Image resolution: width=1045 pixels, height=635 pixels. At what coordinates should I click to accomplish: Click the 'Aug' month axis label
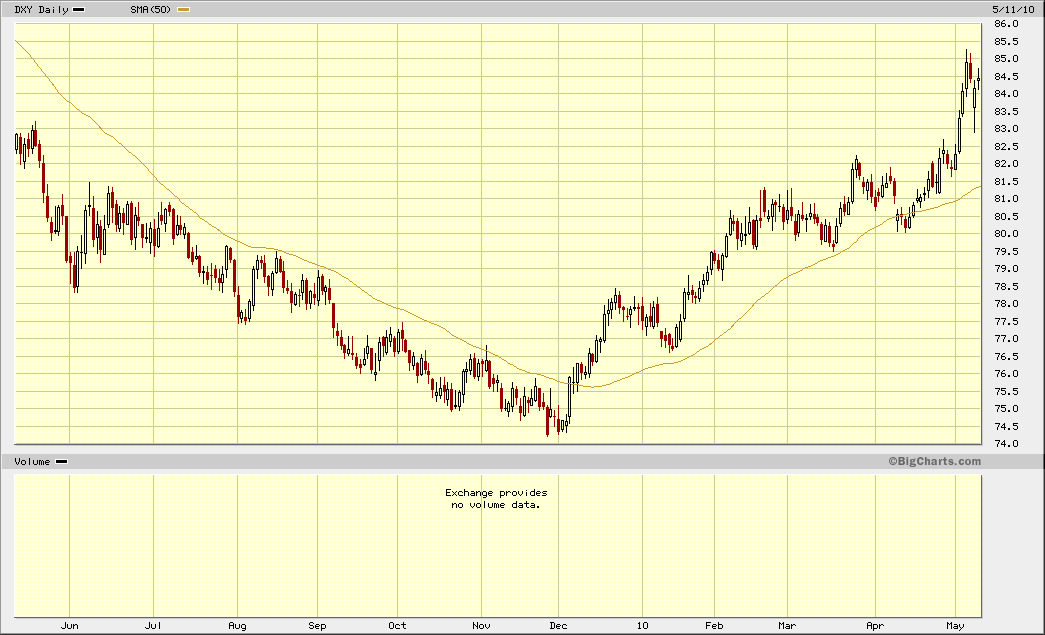[x=237, y=625]
